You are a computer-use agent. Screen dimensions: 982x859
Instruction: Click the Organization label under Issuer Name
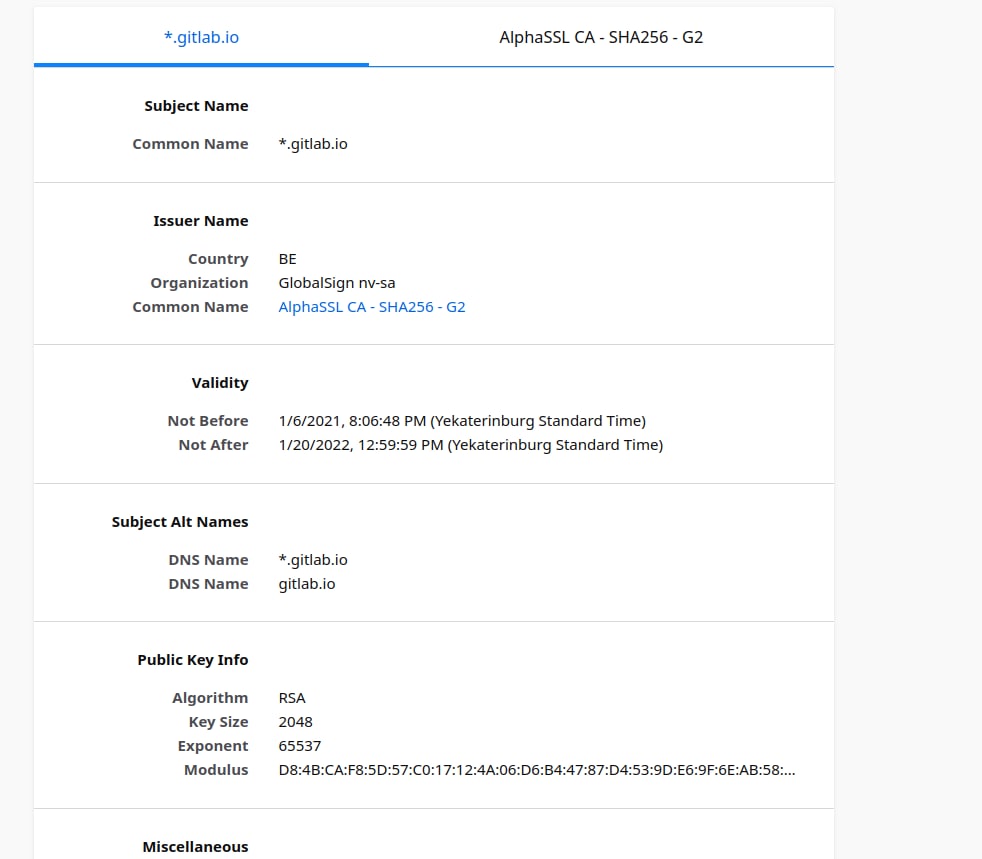coord(199,283)
